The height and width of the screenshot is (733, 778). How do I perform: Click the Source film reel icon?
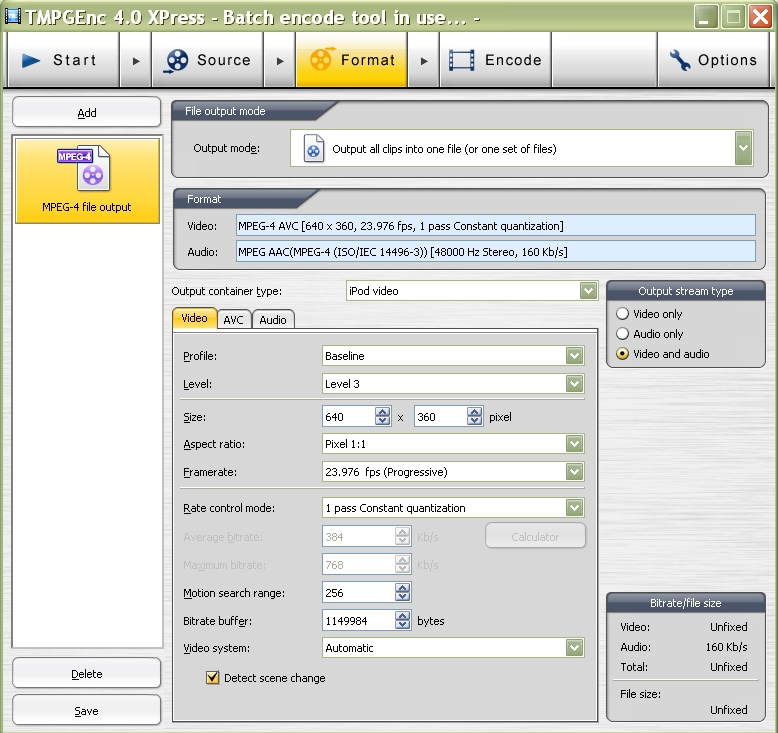coord(177,61)
